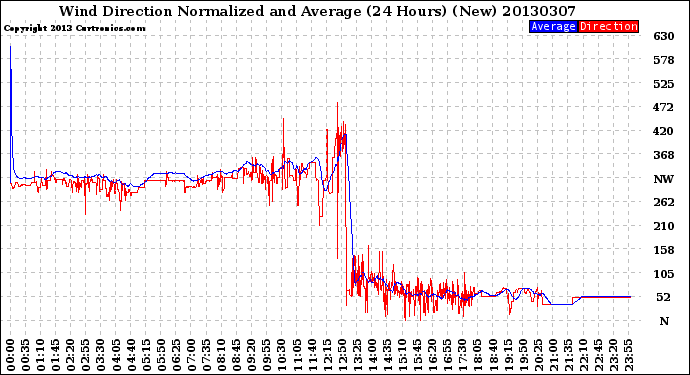
Task: Click the 13:25 time axis label
Action: point(357,355)
